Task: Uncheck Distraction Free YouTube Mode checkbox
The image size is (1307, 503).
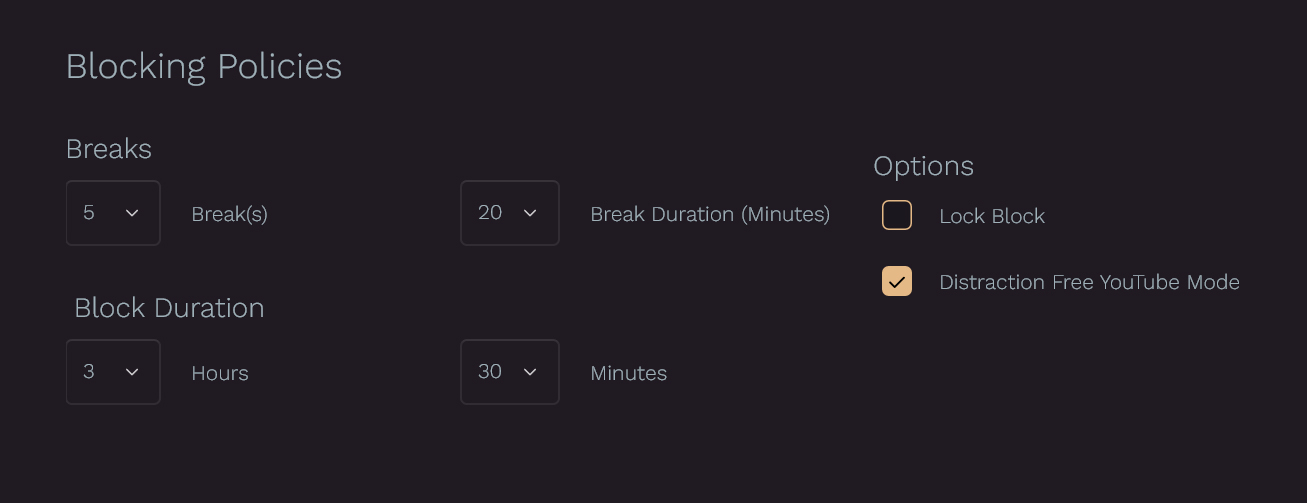Action: click(x=897, y=281)
